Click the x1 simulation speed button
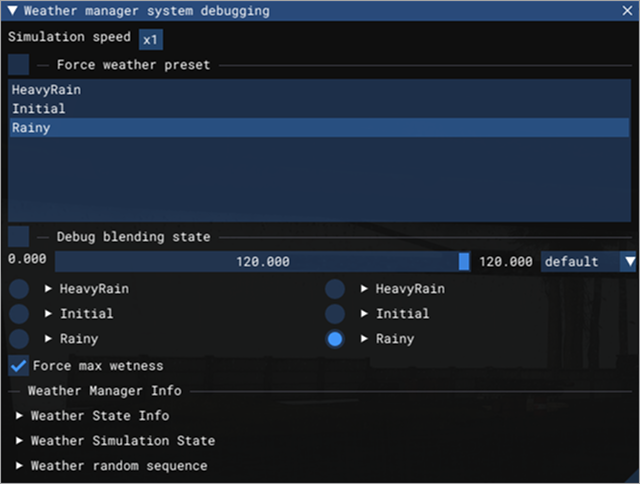640x484 pixels. pos(151,40)
